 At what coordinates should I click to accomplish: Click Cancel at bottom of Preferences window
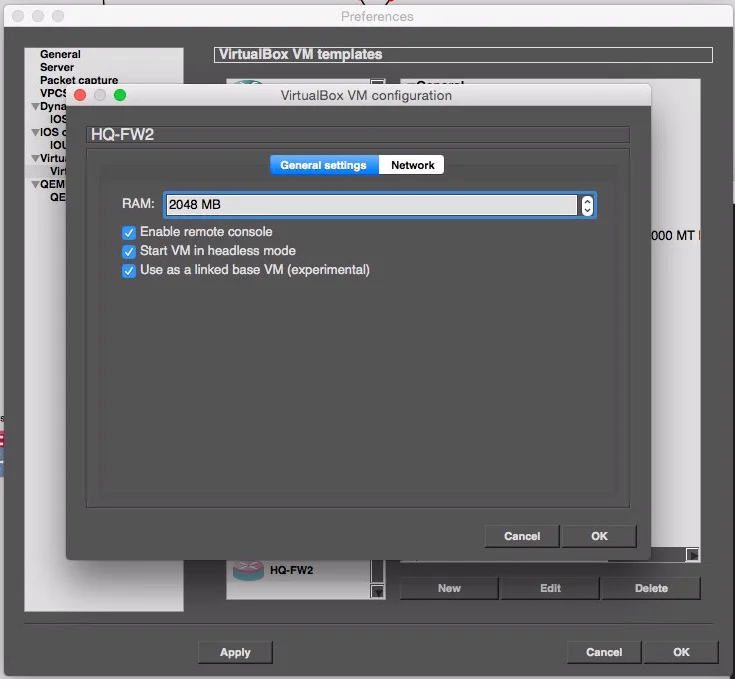click(604, 652)
